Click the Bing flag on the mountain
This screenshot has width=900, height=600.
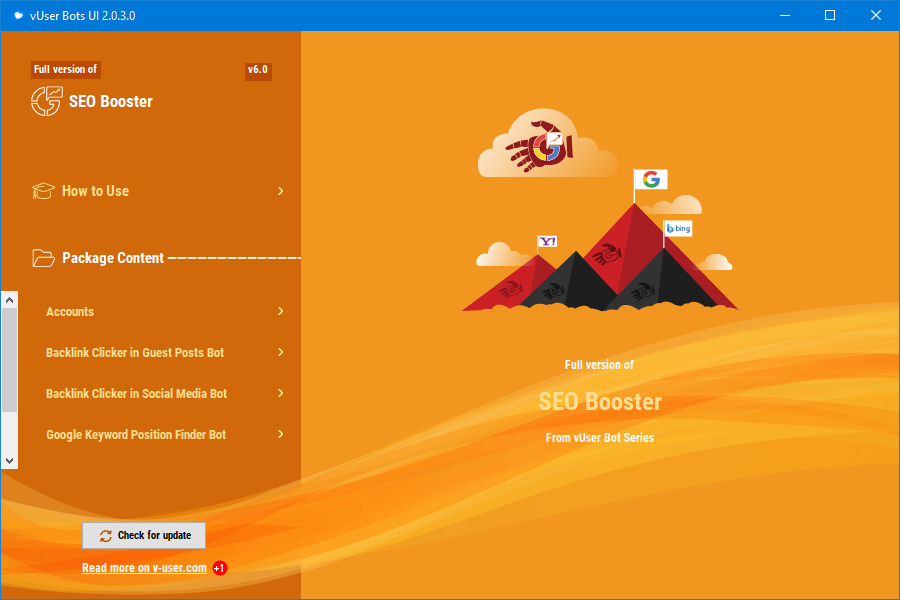tap(679, 229)
